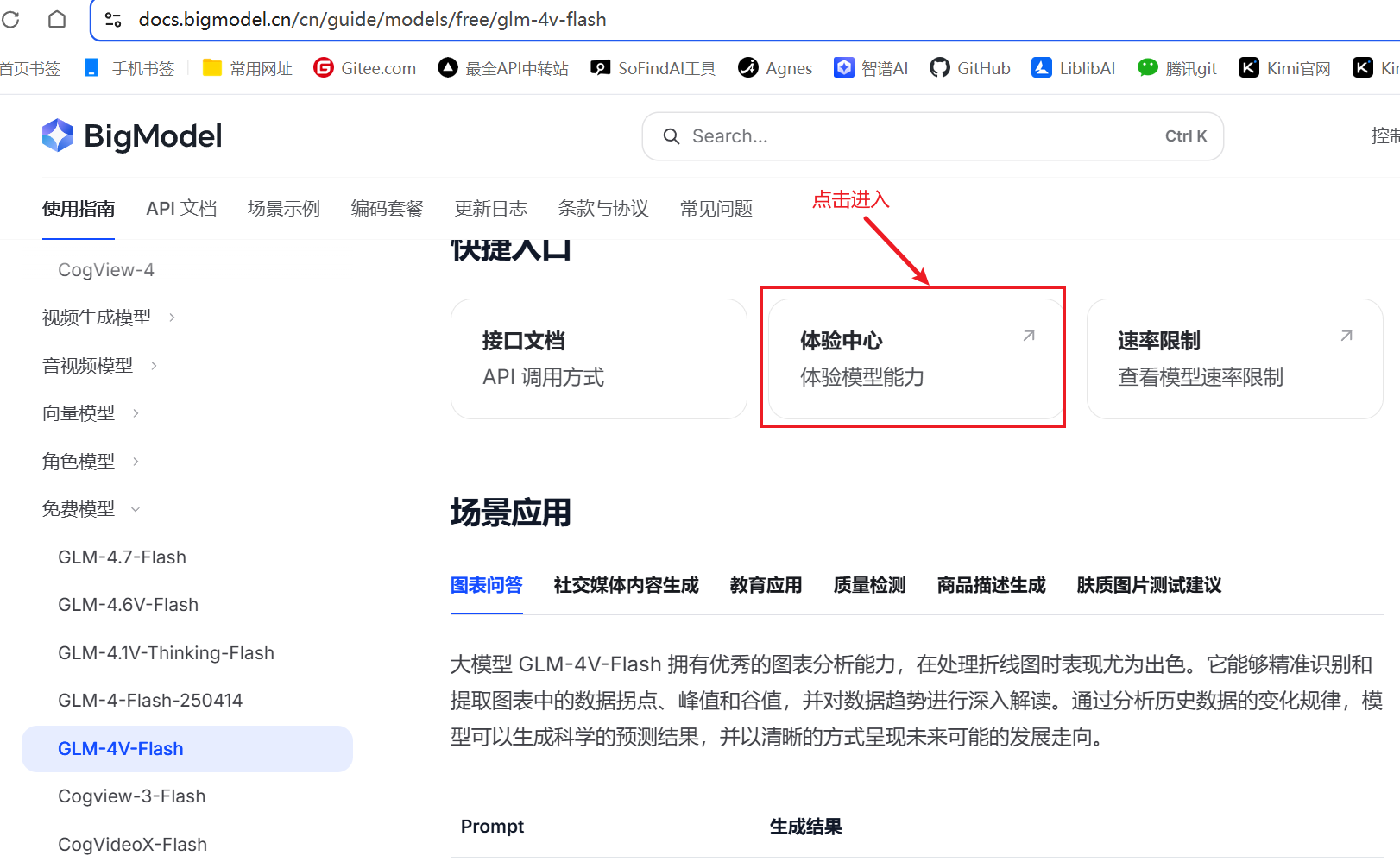The height and width of the screenshot is (862, 1400).
Task: Open the 腾讯git bookmark icon
Action: click(x=1147, y=67)
